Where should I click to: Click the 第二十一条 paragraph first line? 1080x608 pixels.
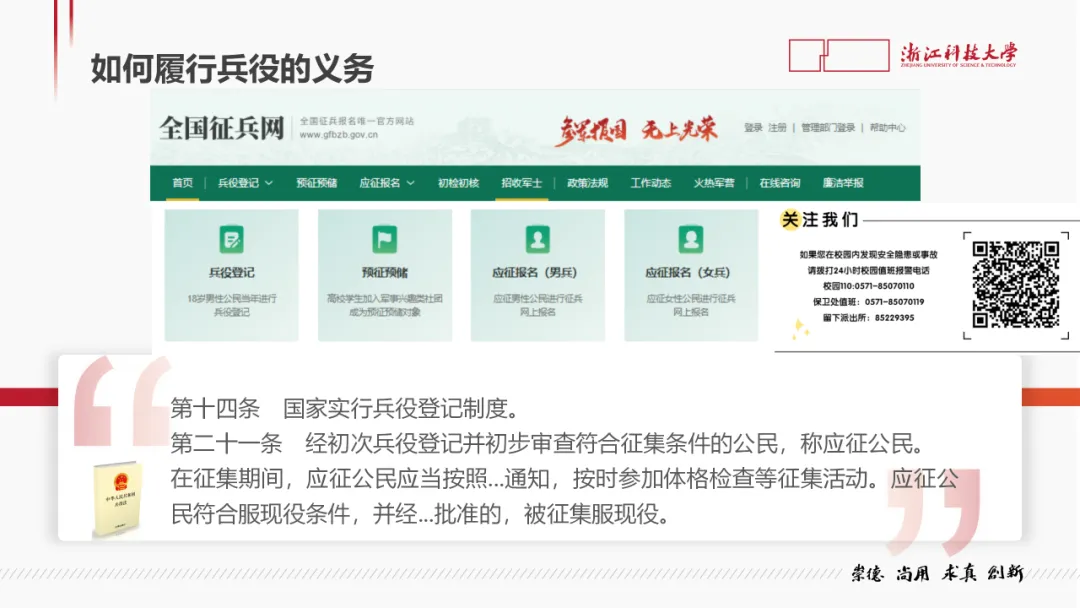(x=548, y=444)
